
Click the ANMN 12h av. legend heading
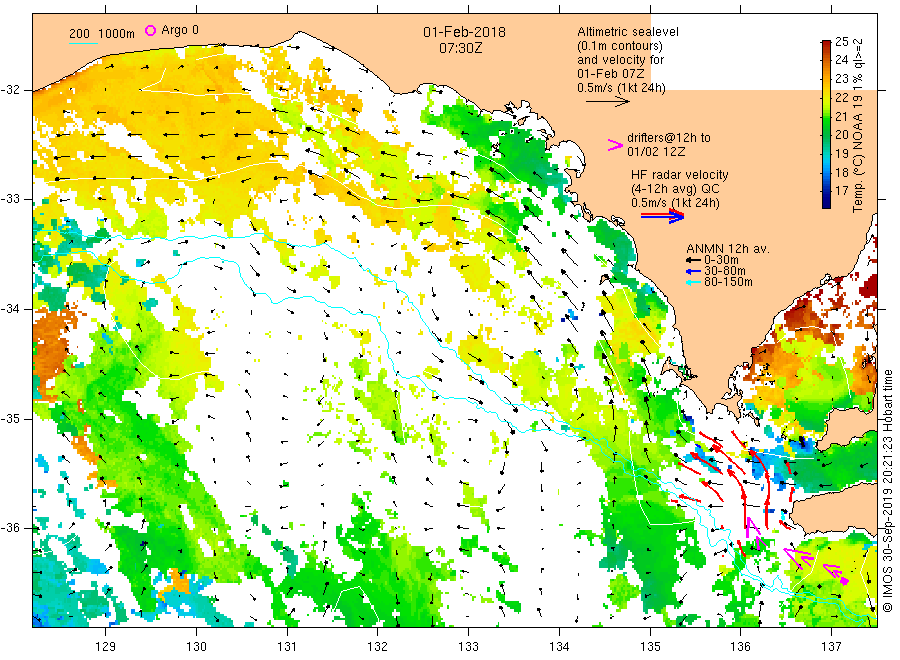click(728, 249)
